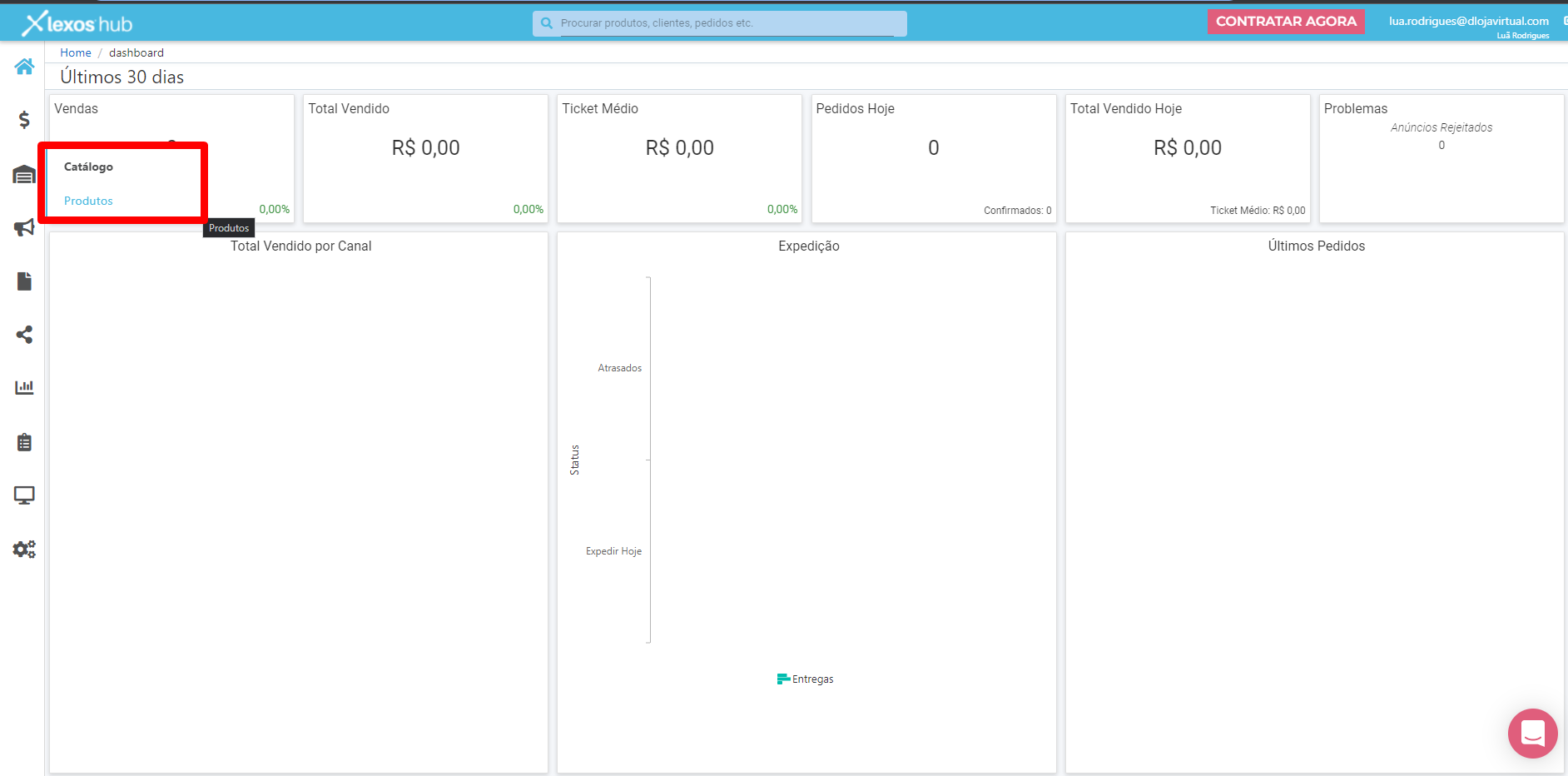The width and height of the screenshot is (1568, 776).
Task: Open the lua.rodrigues account menu
Action: pyautogui.click(x=1468, y=22)
